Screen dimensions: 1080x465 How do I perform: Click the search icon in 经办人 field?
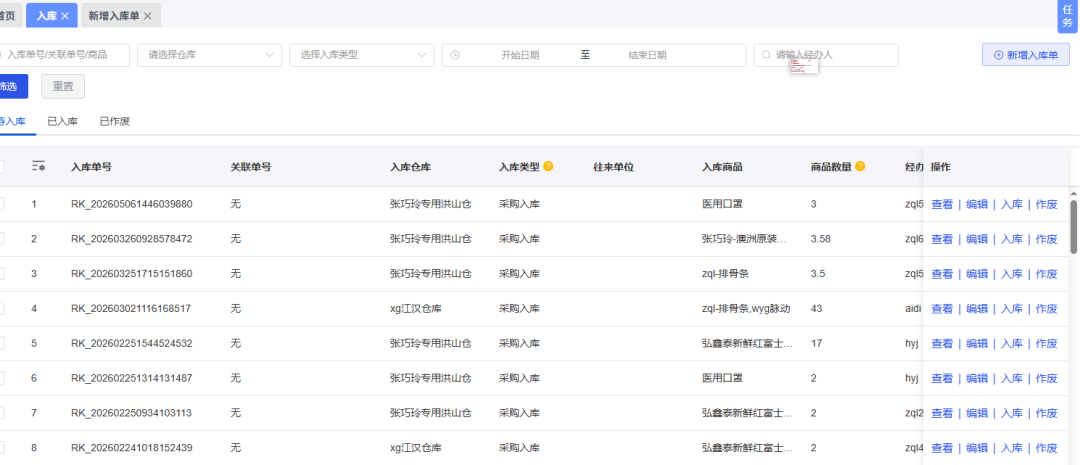(x=766, y=55)
